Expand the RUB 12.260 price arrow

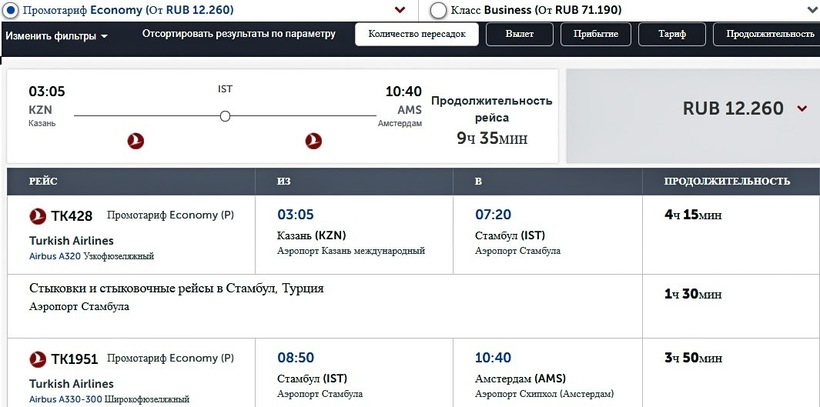click(x=802, y=109)
